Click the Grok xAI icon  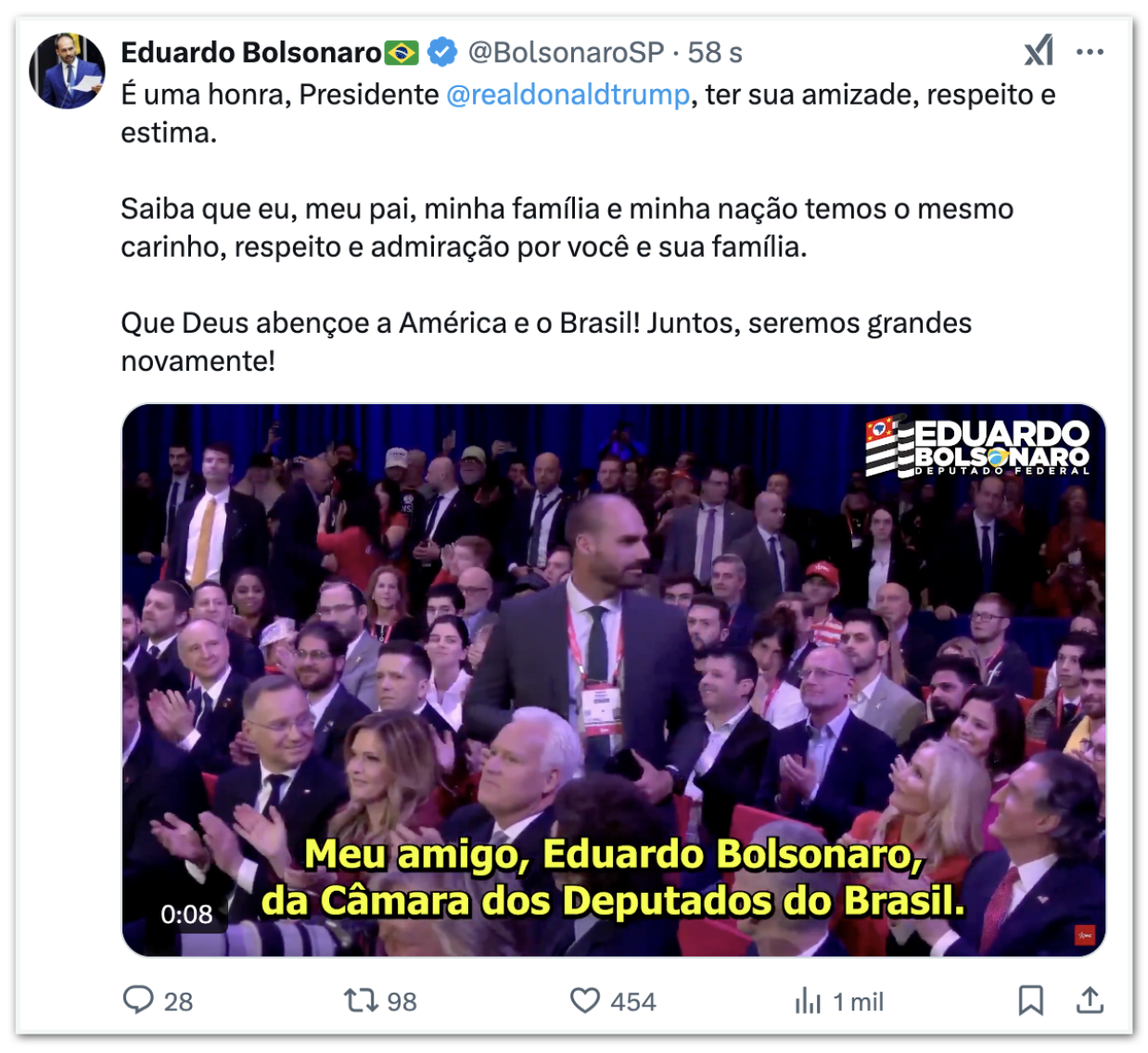pos(1039,52)
